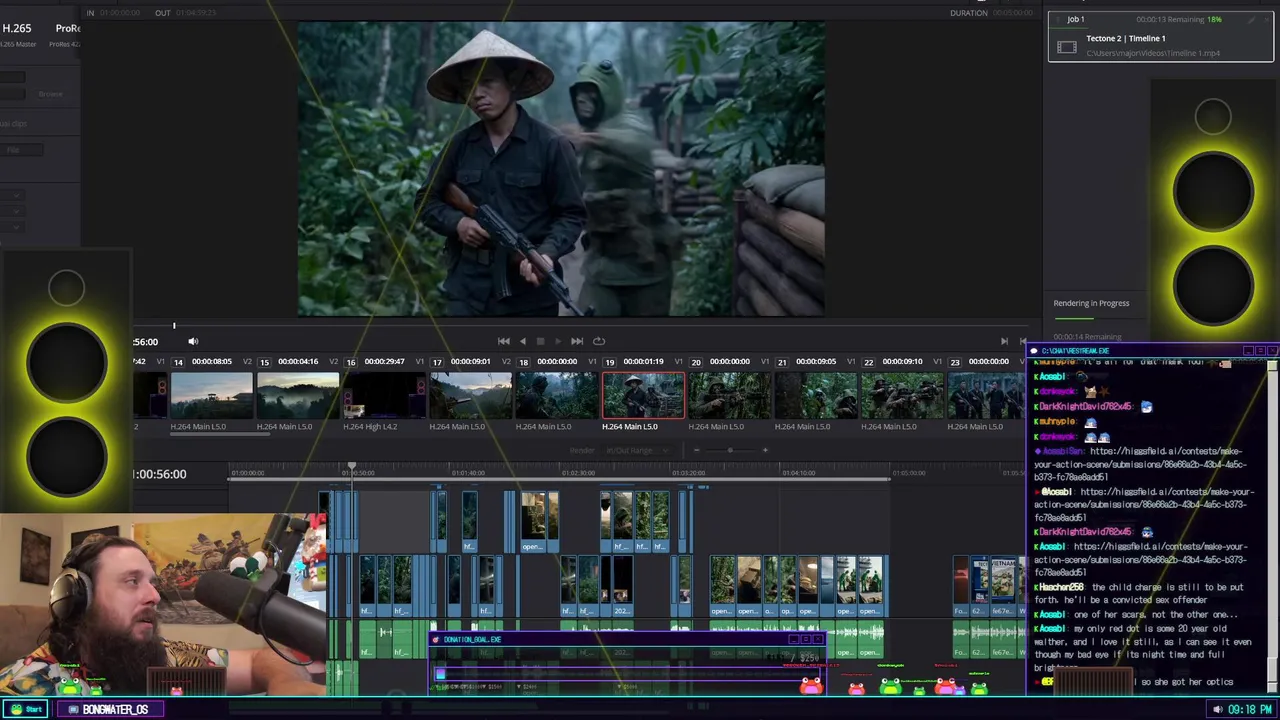This screenshot has width=1280, height=720.
Task: Click the play reverse button
Action: coord(522,341)
